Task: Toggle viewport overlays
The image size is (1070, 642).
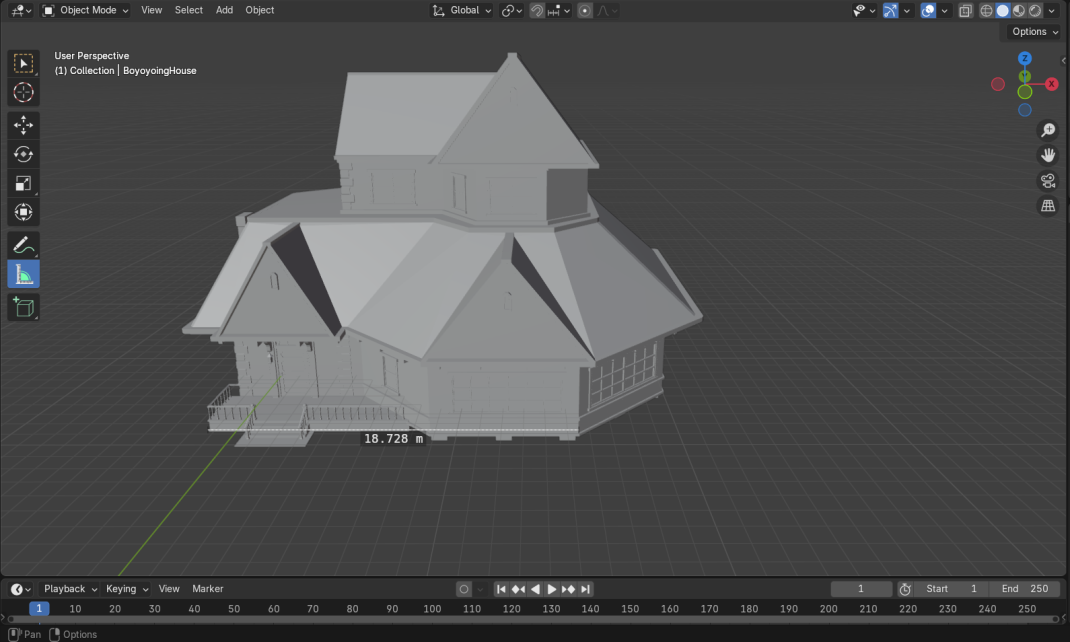Action: (x=928, y=10)
